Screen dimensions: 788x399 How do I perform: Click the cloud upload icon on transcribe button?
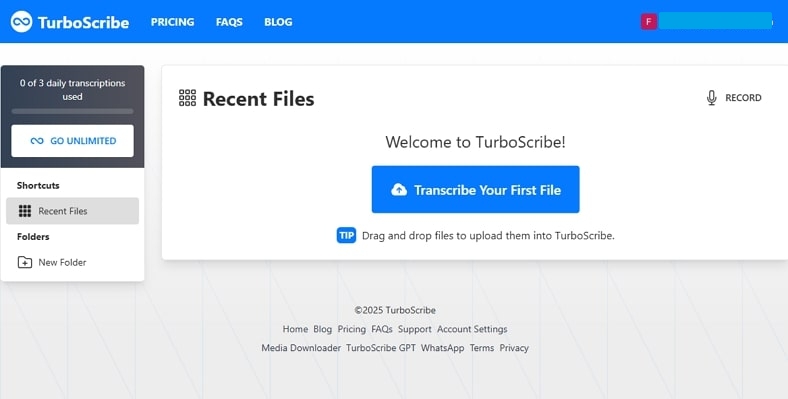click(399, 190)
